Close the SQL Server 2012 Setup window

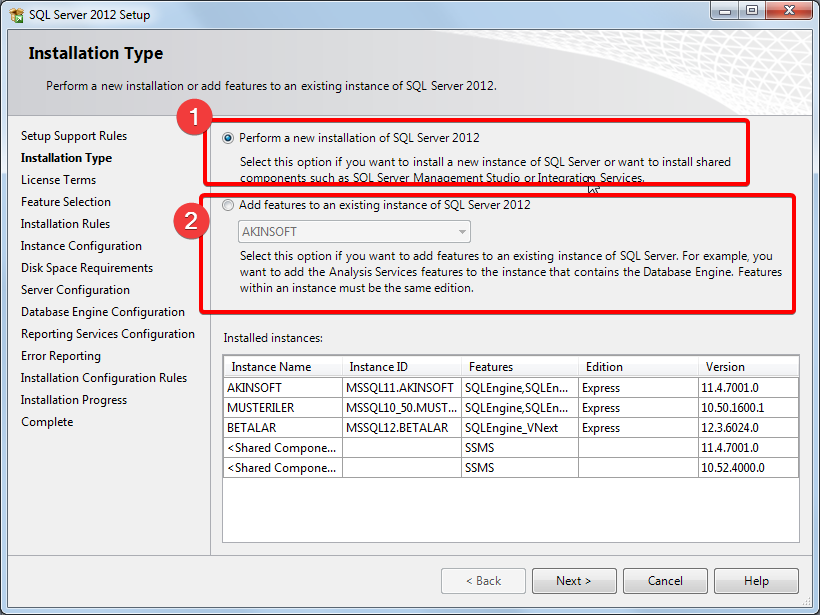pos(789,11)
